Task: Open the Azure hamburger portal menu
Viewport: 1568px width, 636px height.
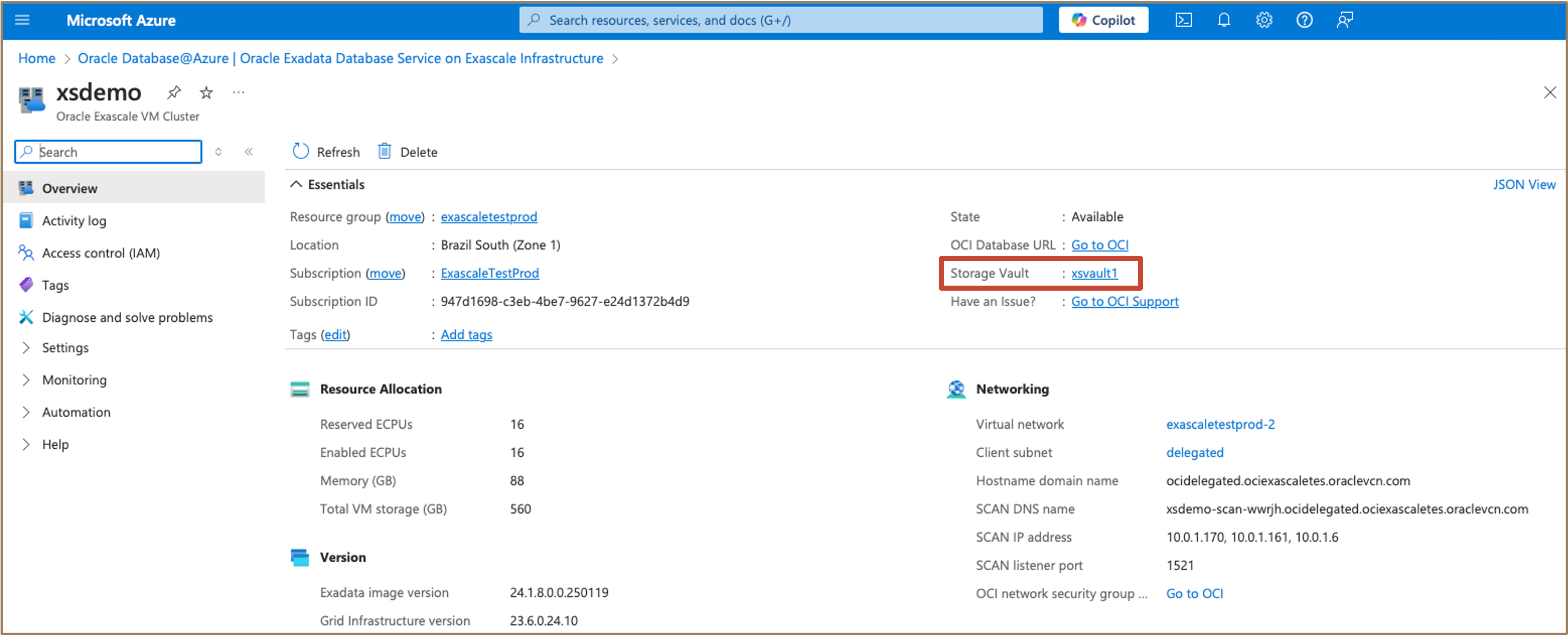Action: click(x=22, y=20)
